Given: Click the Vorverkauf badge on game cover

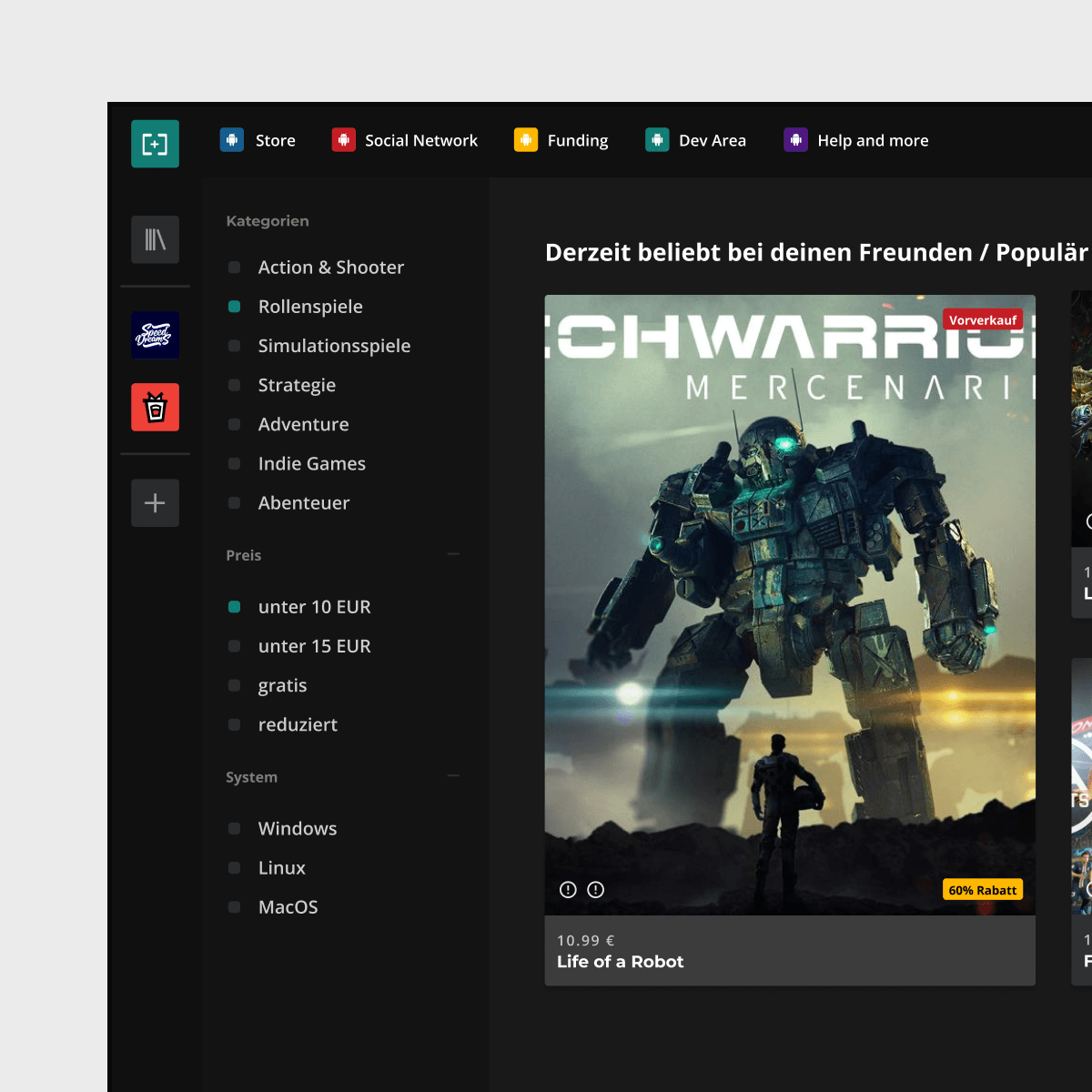Looking at the screenshot, I should tap(983, 320).
